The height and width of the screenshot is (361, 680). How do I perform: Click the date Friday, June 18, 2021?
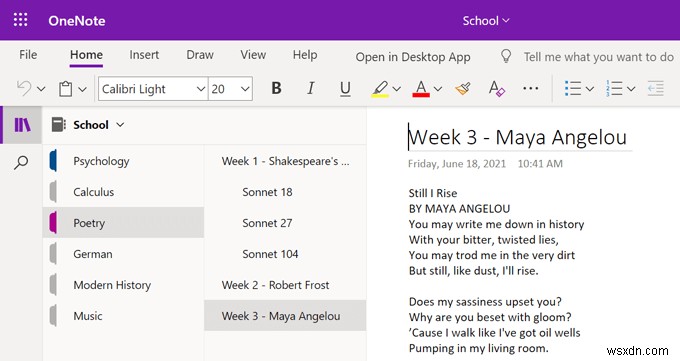[x=457, y=164]
